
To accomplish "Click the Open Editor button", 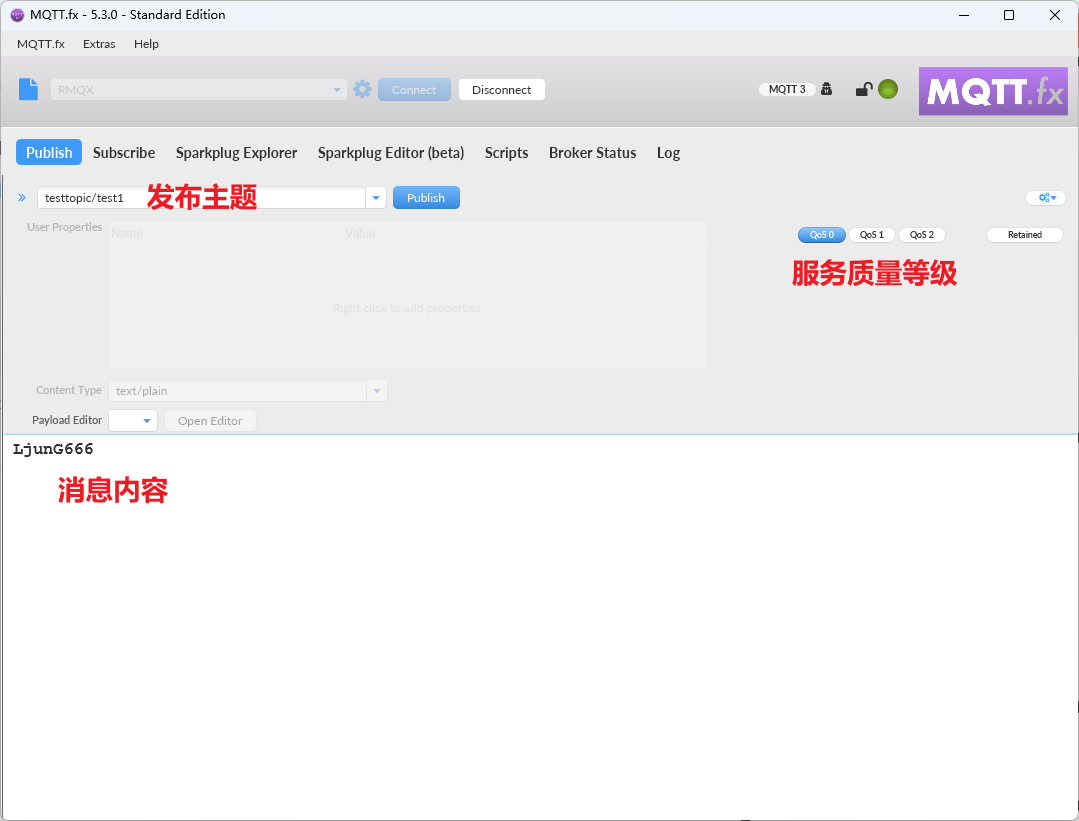I will coord(210,420).
